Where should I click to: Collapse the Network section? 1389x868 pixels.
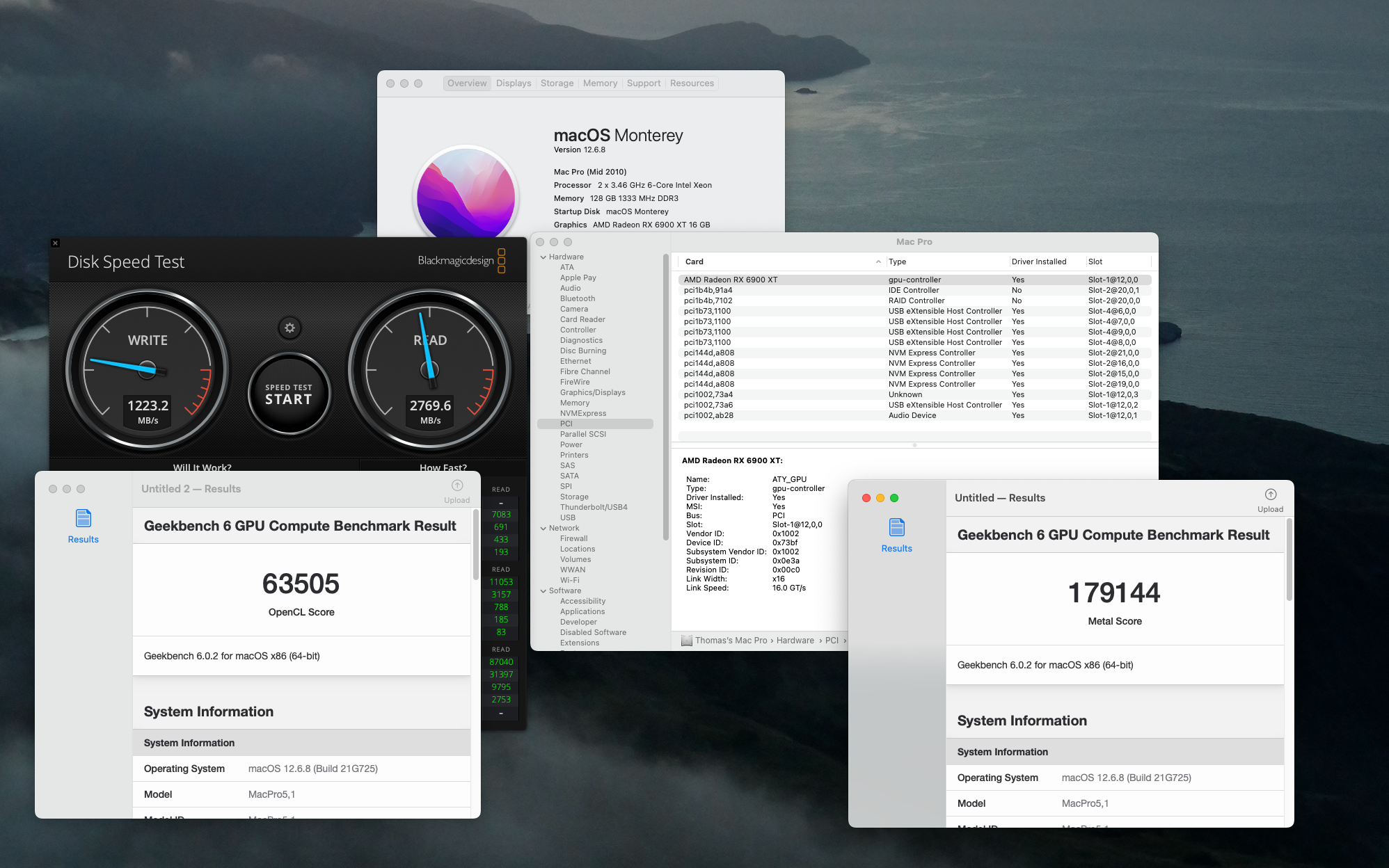point(543,529)
